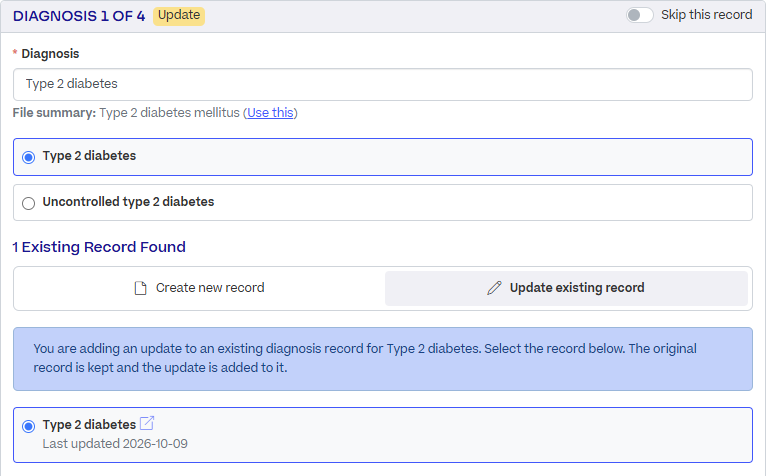Click the DIAGNOSIS 1 OF 4 heading

pos(79,16)
